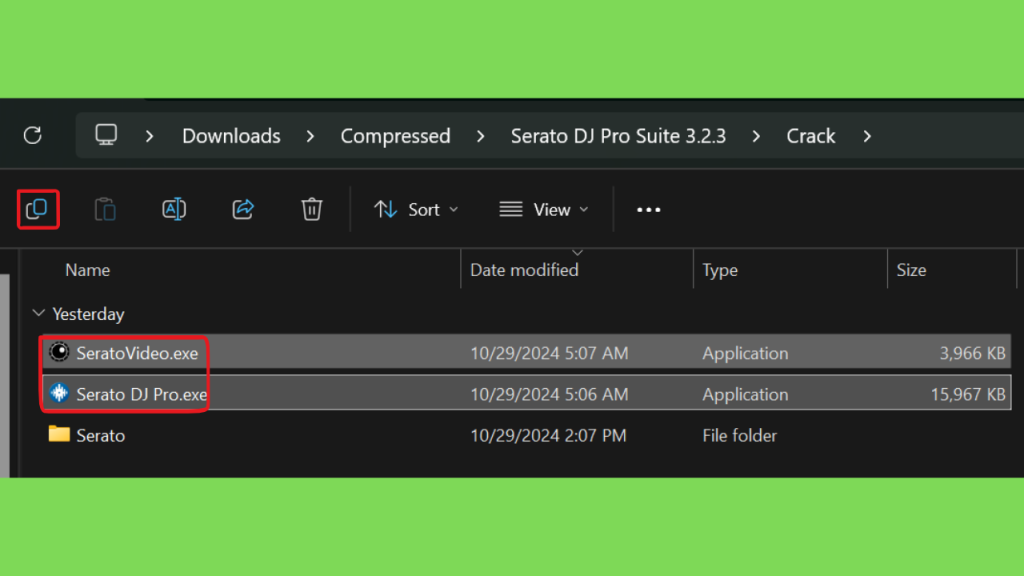Open the View dropdown menu

[544, 210]
